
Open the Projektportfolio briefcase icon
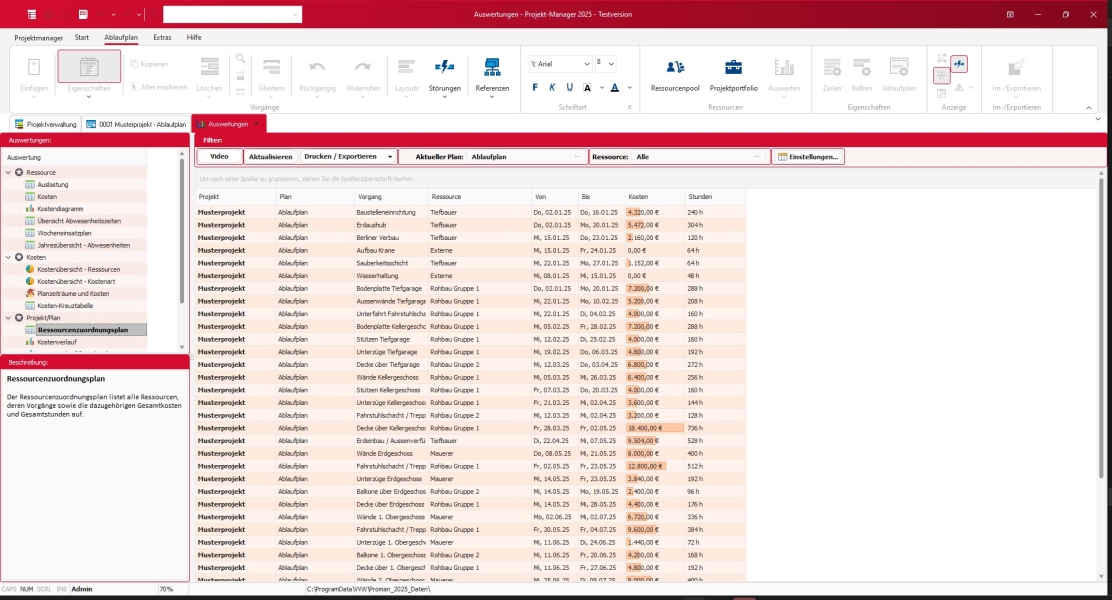pyautogui.click(x=733, y=75)
